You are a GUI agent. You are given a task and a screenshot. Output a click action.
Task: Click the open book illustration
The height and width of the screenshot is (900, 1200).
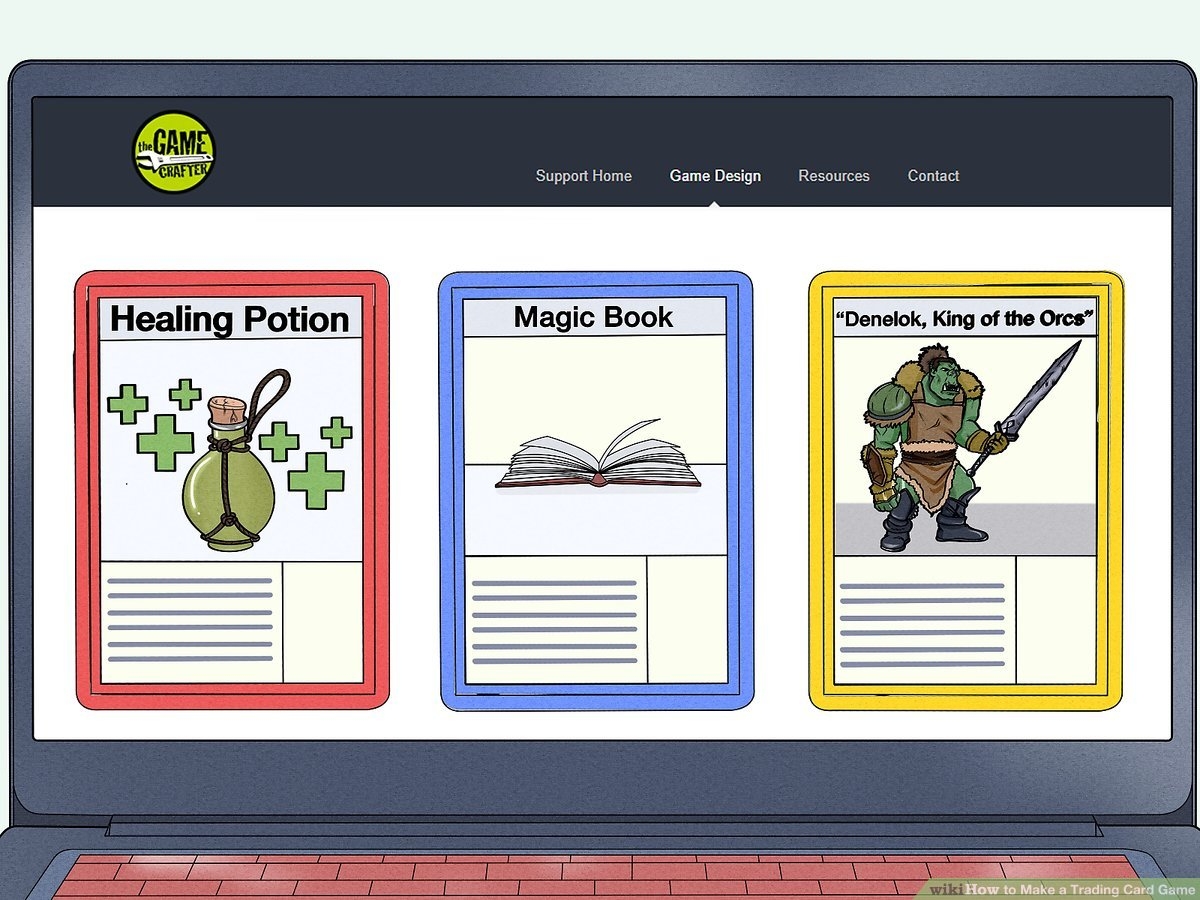(598, 460)
